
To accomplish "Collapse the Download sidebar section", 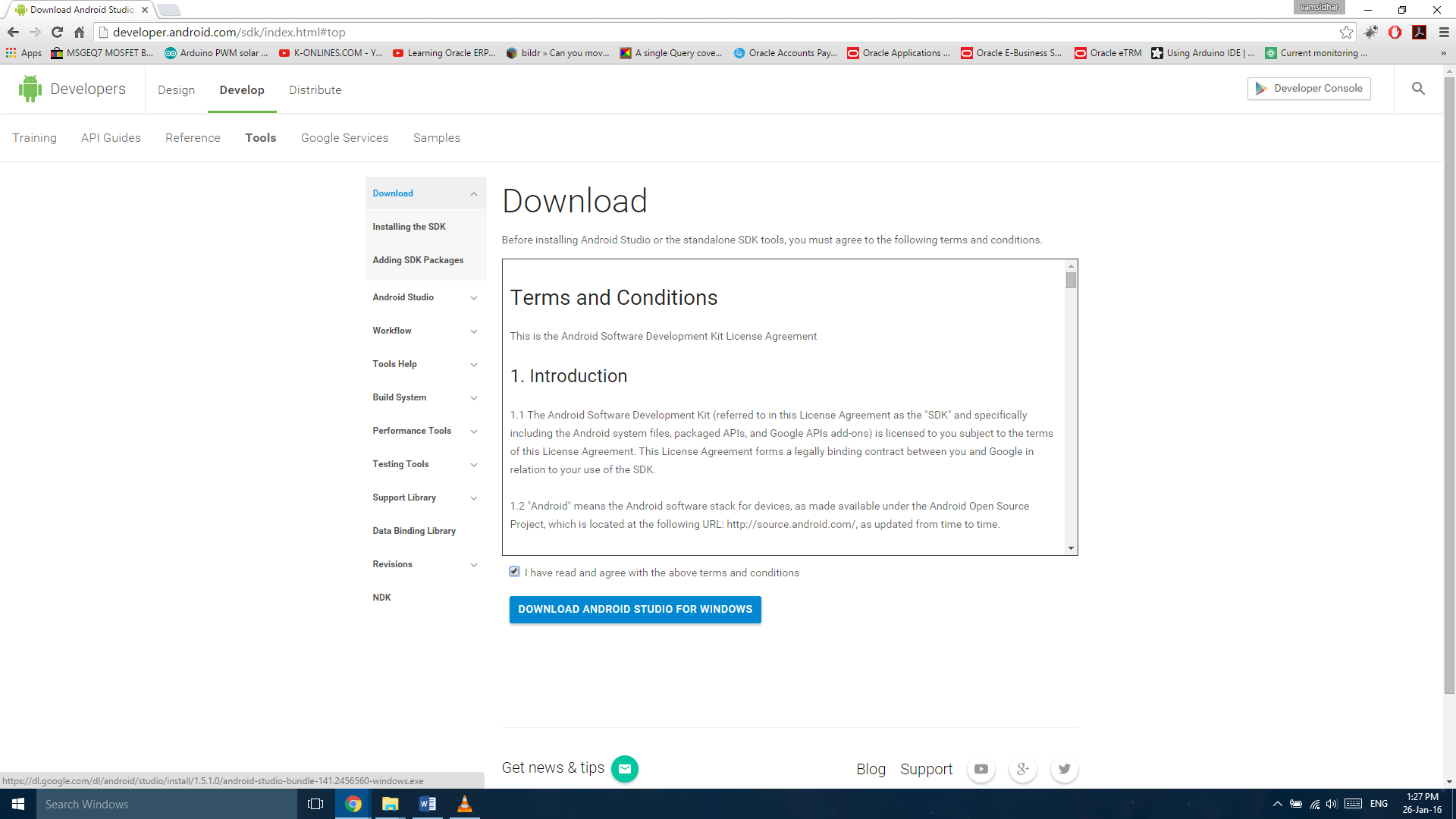I will pyautogui.click(x=474, y=194).
